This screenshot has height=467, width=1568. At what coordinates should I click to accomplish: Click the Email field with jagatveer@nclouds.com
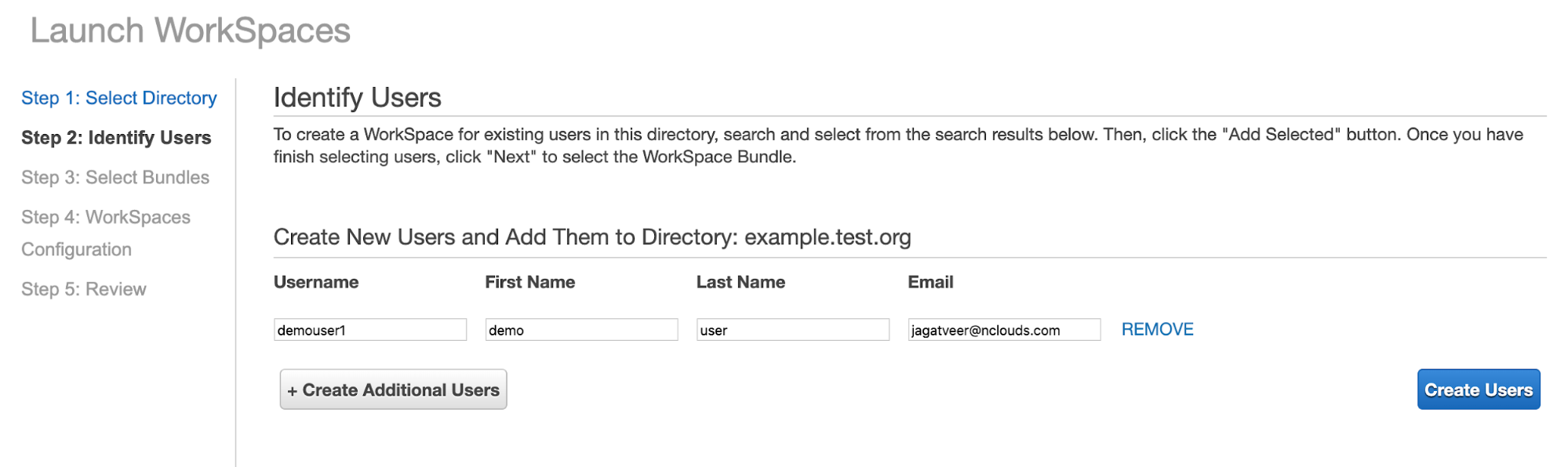click(1004, 330)
